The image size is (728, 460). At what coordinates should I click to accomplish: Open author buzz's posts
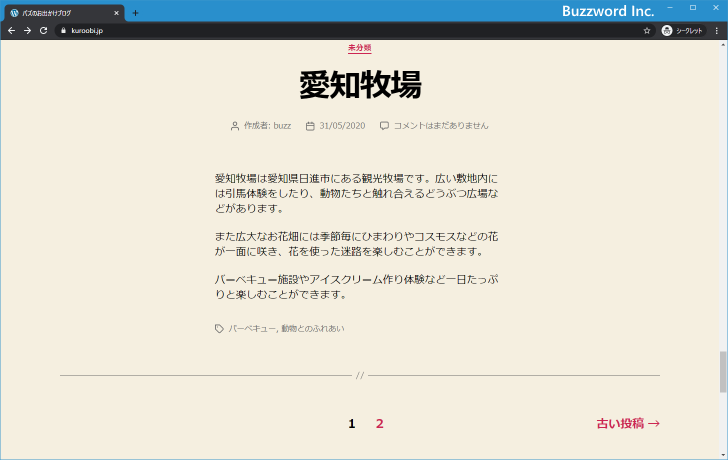pos(282,126)
